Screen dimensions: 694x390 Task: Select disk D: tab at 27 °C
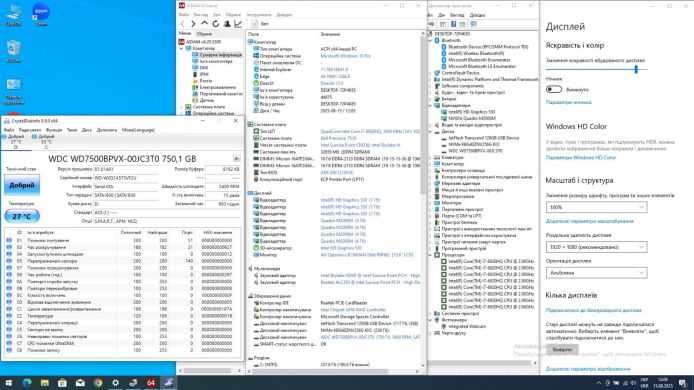pos(15,141)
